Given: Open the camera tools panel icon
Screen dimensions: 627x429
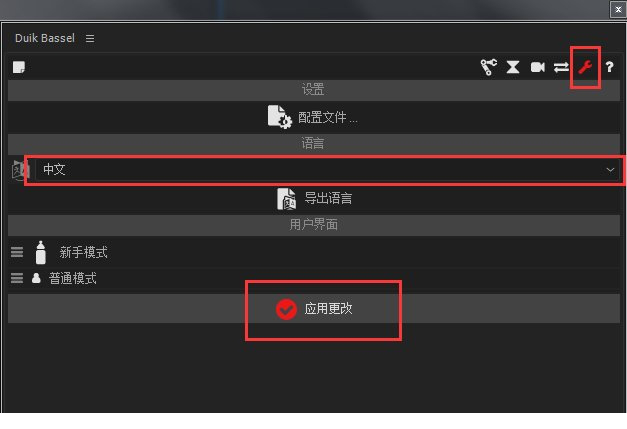Looking at the screenshot, I should point(537,67).
